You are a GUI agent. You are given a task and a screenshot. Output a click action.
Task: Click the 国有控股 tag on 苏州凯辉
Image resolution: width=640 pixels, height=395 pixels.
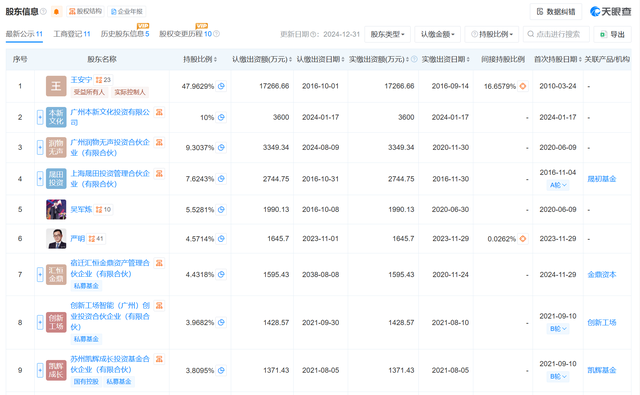pos(86,382)
